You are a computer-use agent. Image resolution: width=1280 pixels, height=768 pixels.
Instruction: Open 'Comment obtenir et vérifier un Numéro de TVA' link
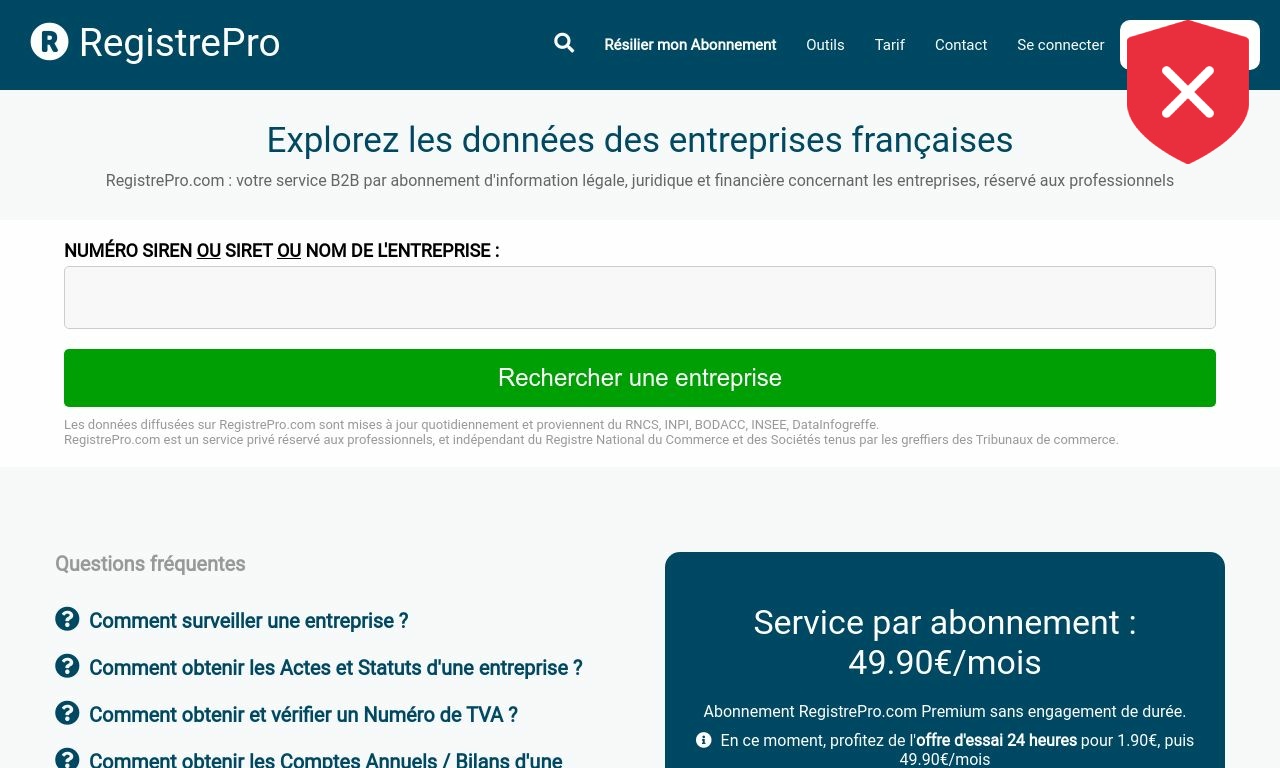point(303,715)
